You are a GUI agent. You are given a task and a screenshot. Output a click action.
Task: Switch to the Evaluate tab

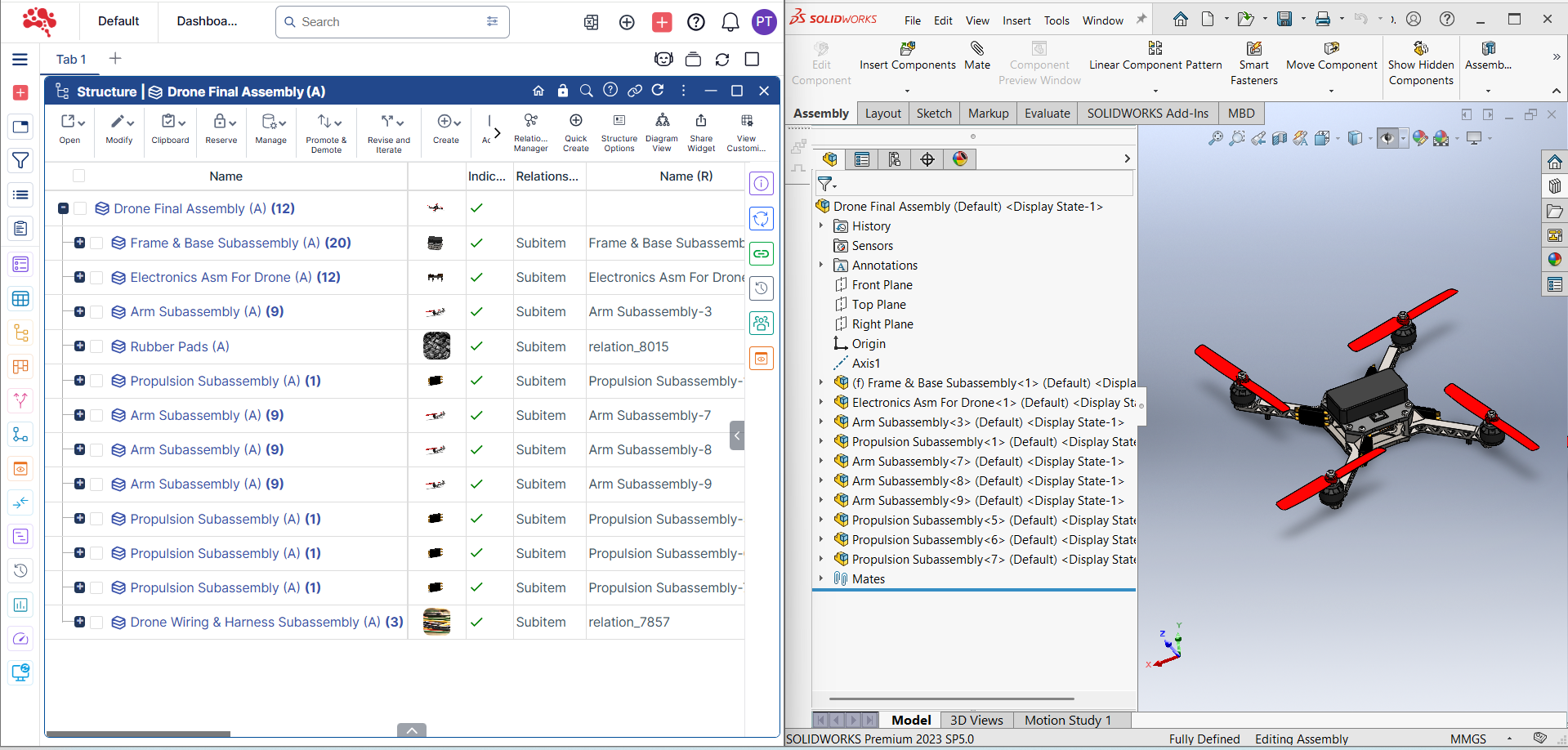pyautogui.click(x=1047, y=113)
